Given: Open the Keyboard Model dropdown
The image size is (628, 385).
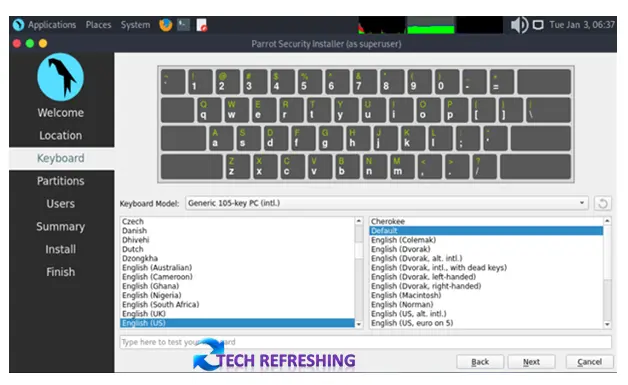Looking at the screenshot, I should tap(386, 203).
